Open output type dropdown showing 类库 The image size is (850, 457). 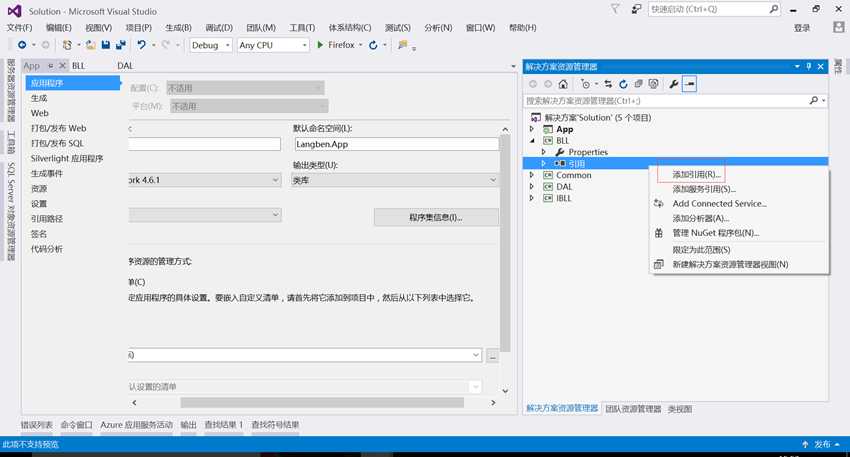pyautogui.click(x=395, y=180)
